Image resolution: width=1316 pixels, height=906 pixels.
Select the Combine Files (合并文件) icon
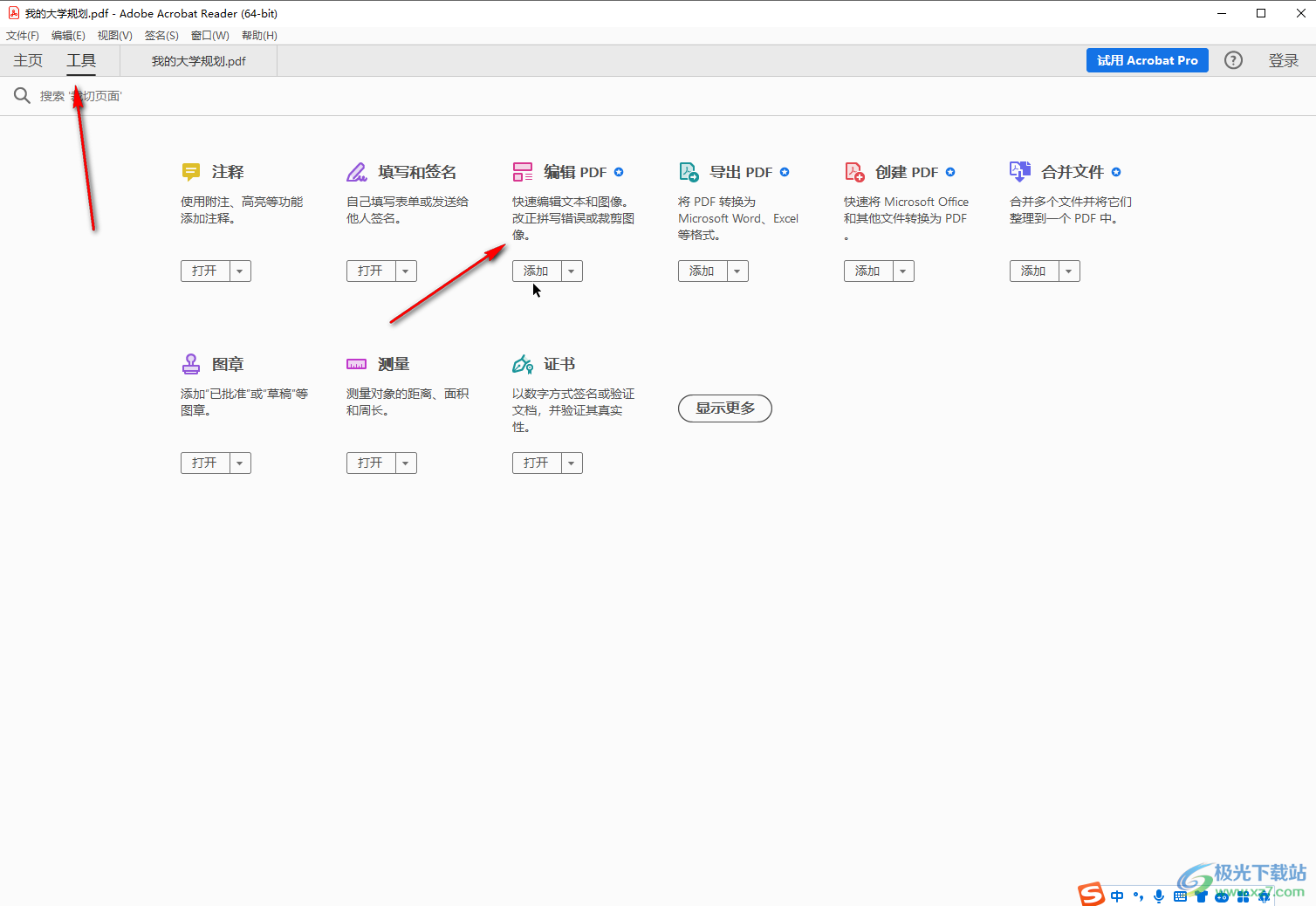pyautogui.click(x=1019, y=171)
